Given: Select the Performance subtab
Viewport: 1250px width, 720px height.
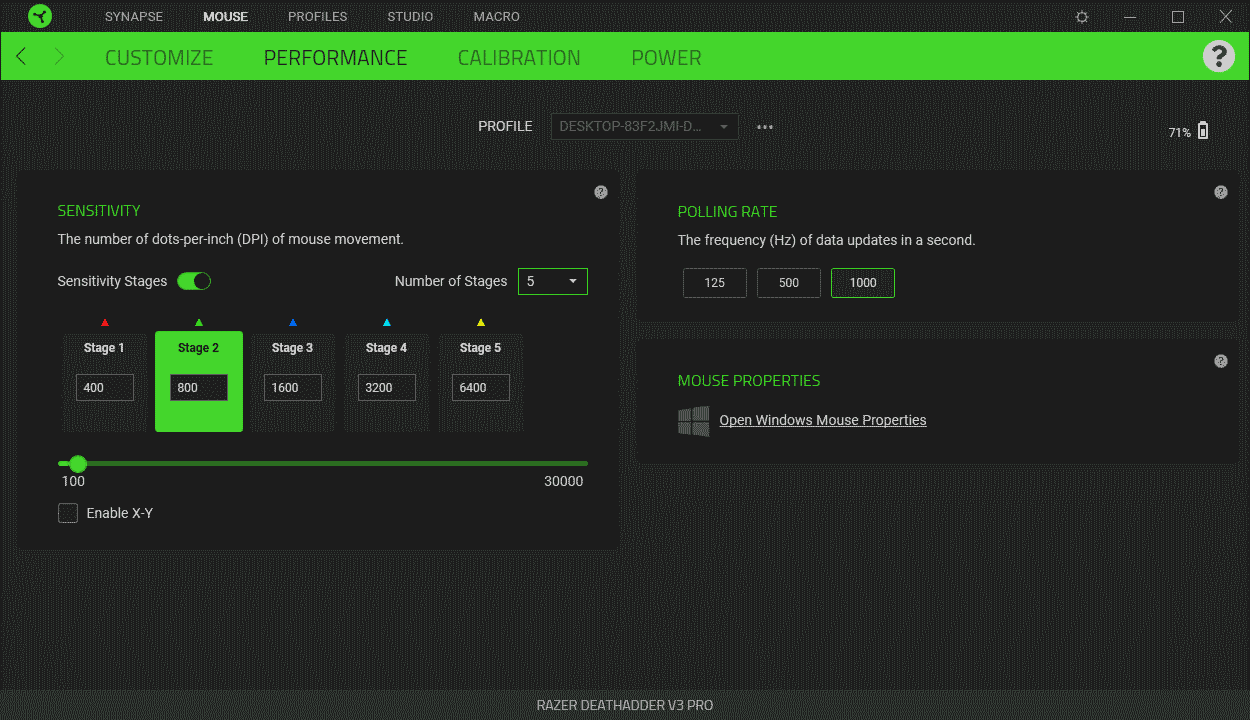Looking at the screenshot, I should pos(336,58).
